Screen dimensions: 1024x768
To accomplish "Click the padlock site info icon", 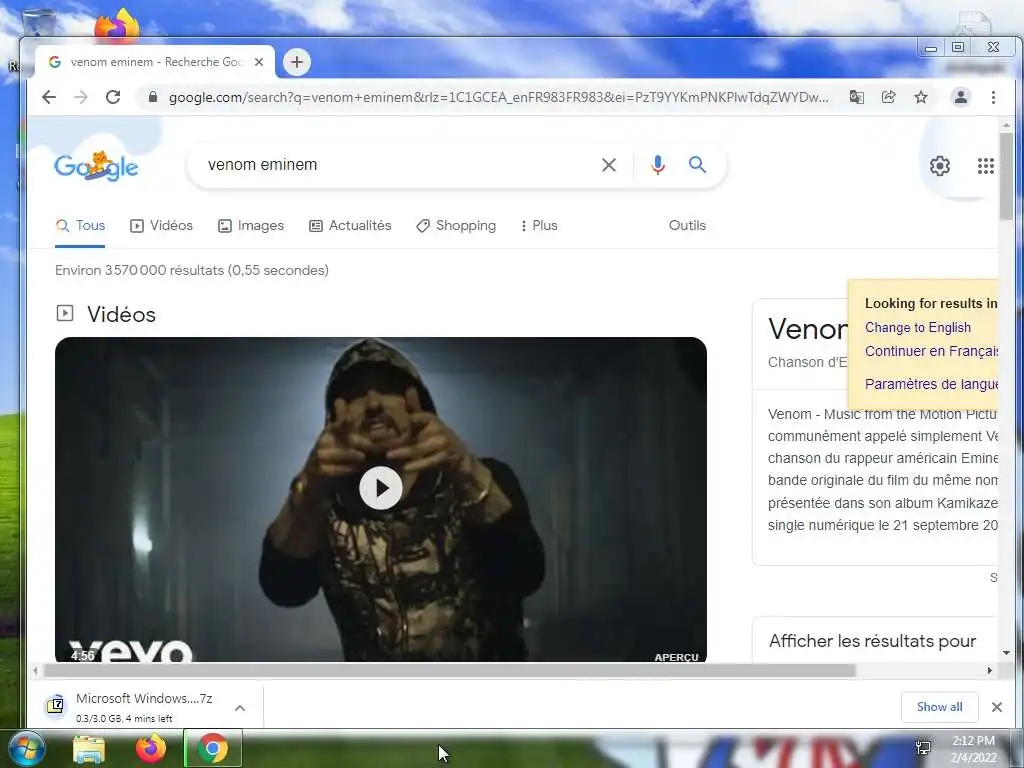I will (x=153, y=97).
